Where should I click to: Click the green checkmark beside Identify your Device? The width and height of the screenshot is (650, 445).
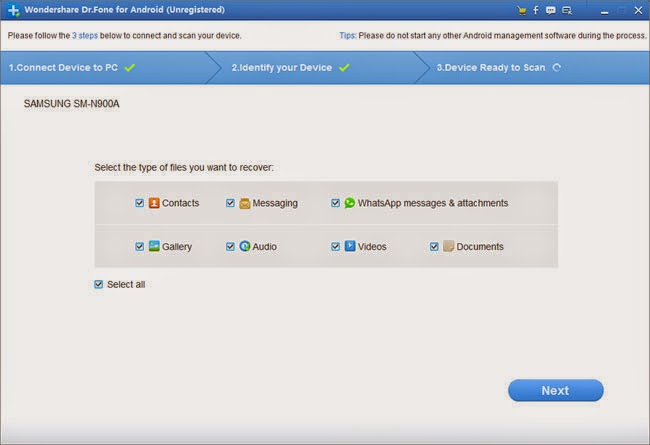(x=344, y=67)
